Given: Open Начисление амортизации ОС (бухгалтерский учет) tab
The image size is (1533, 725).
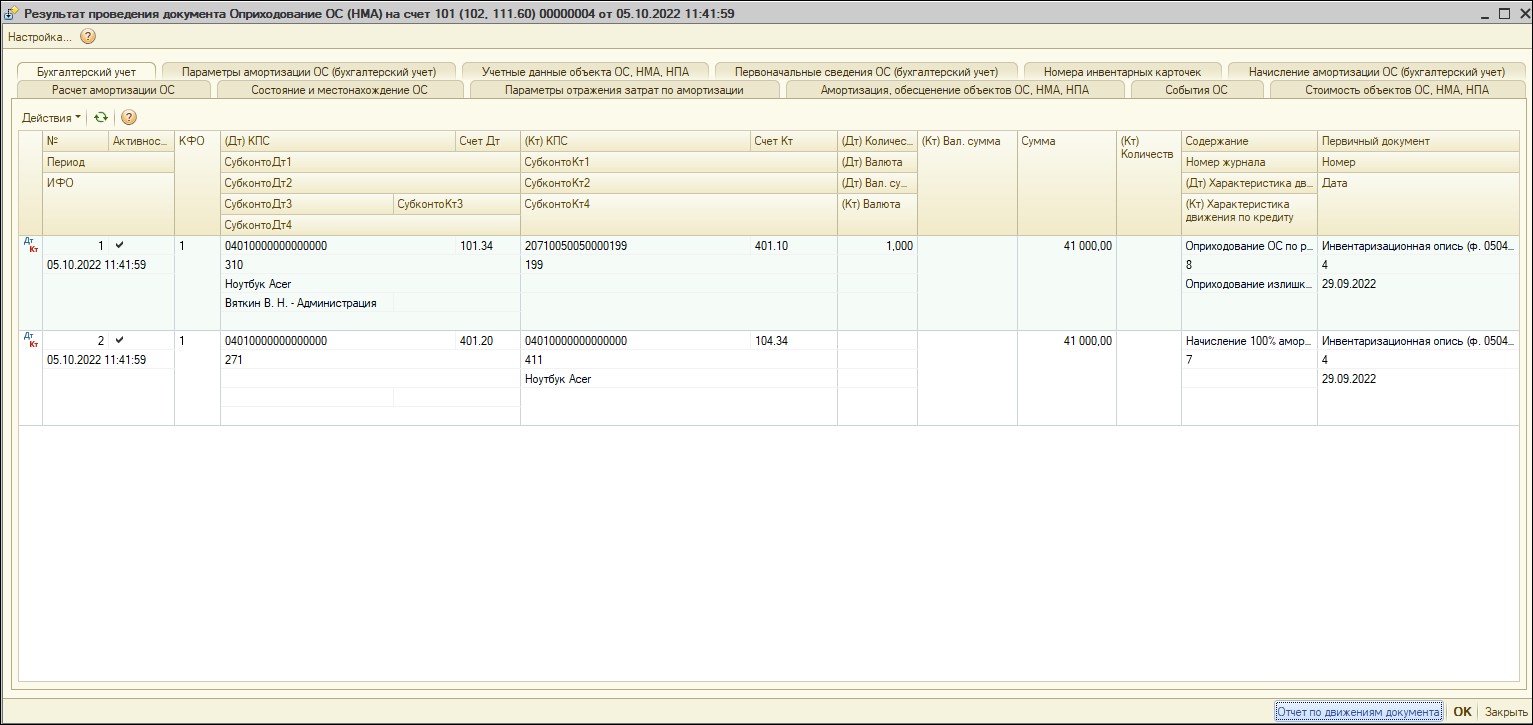Looking at the screenshot, I should point(1377,72).
